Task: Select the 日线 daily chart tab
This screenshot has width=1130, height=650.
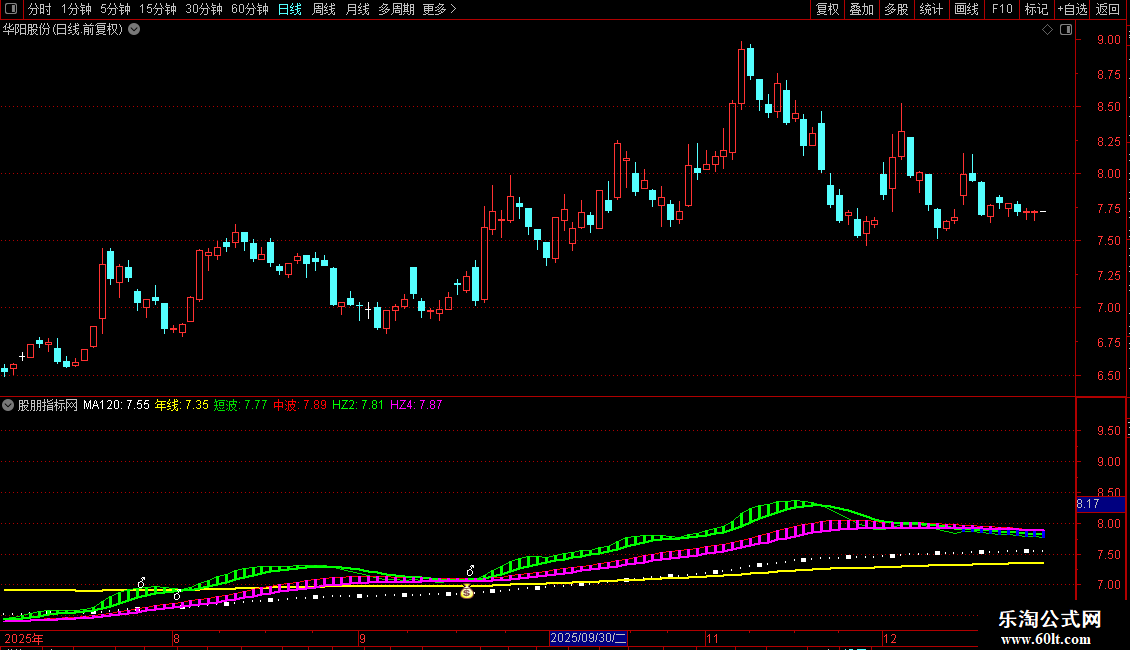Action: pos(290,9)
